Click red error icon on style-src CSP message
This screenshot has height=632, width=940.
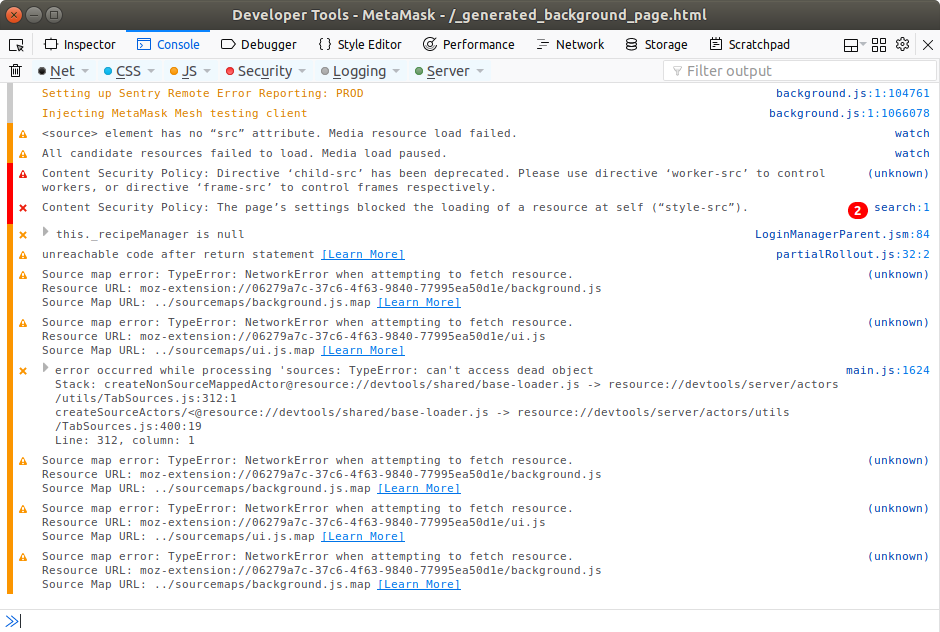[x=23, y=208]
